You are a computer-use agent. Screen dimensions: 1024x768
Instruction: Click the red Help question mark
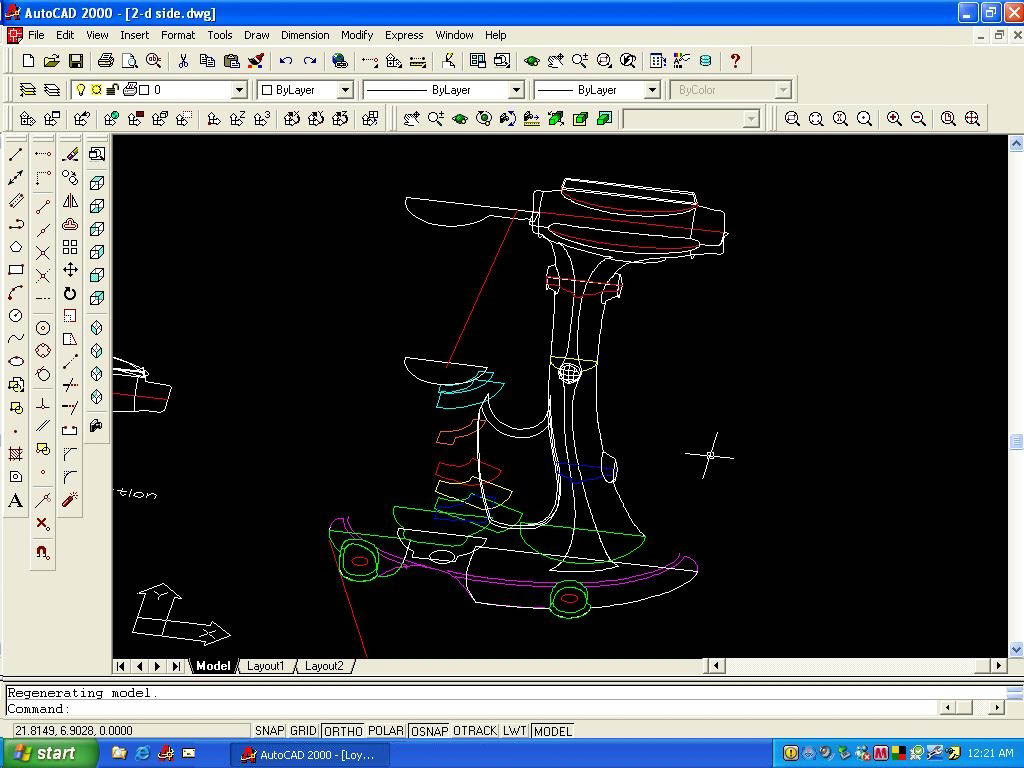[735, 61]
